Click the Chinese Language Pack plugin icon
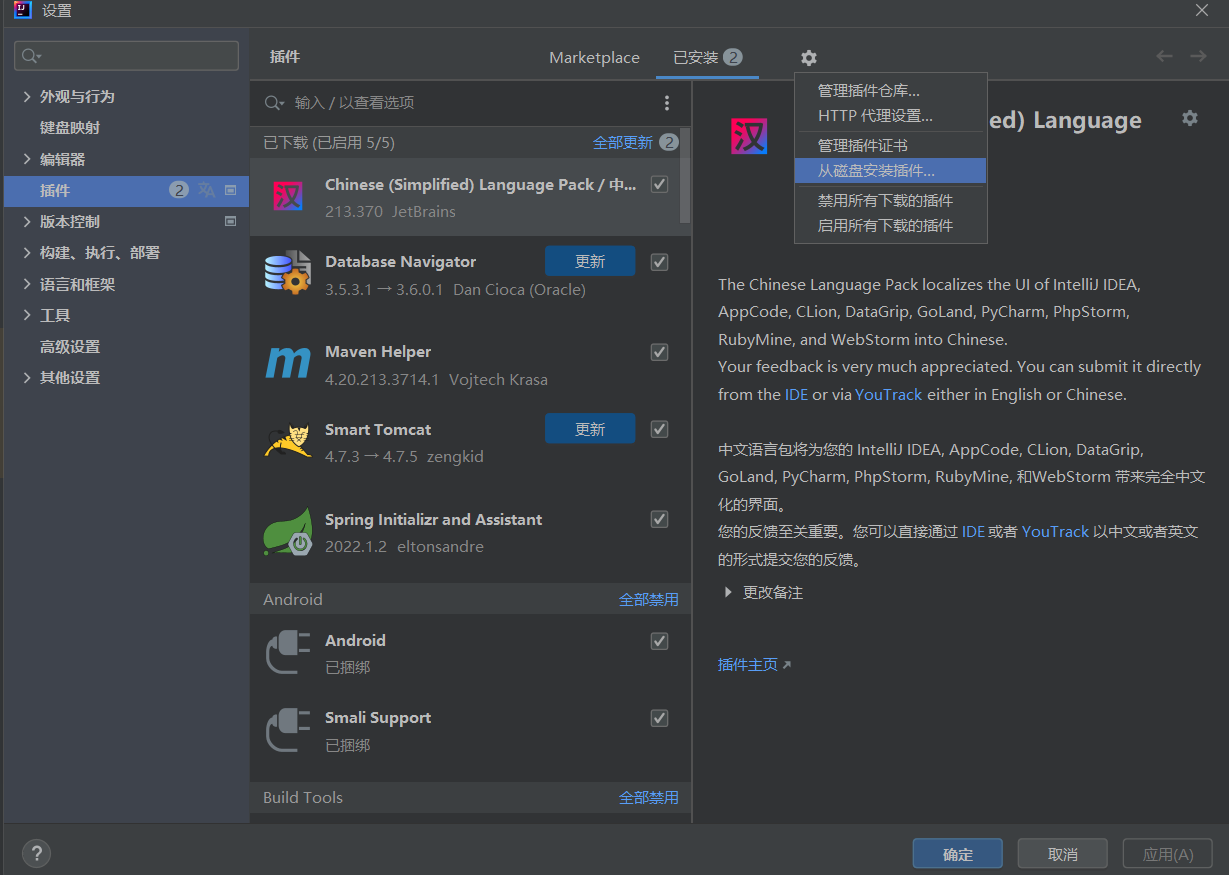This screenshot has height=875, width=1229. point(288,197)
